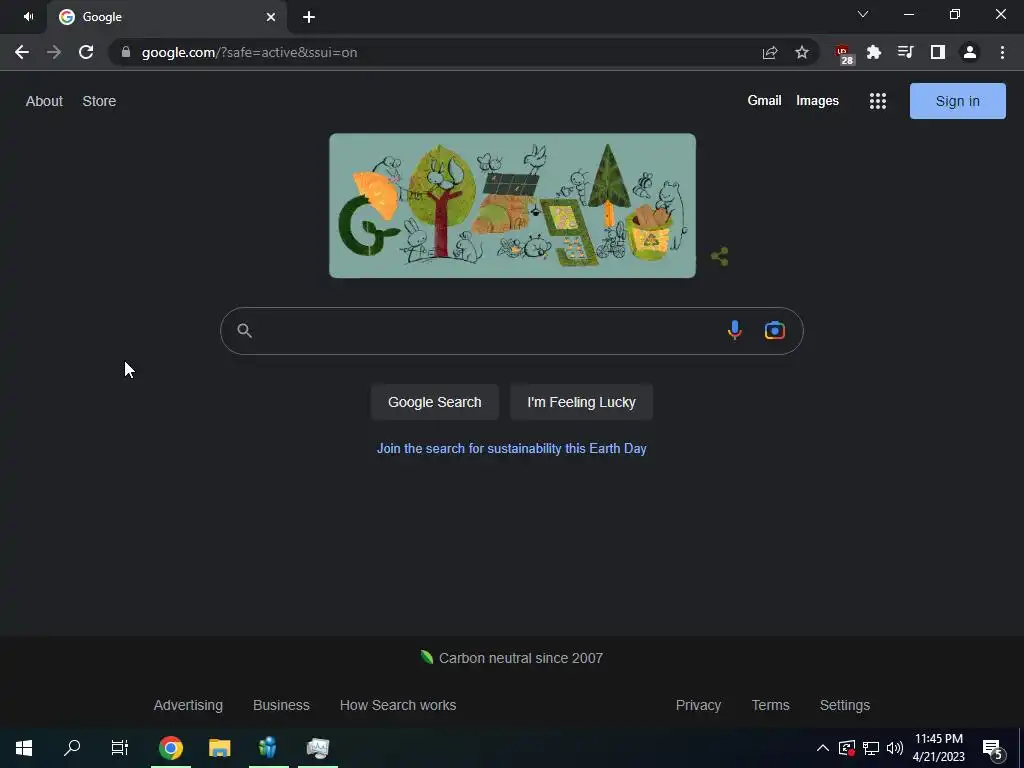The width and height of the screenshot is (1024, 768).
Task: Click the lock icon in address bar
Action: [126, 52]
